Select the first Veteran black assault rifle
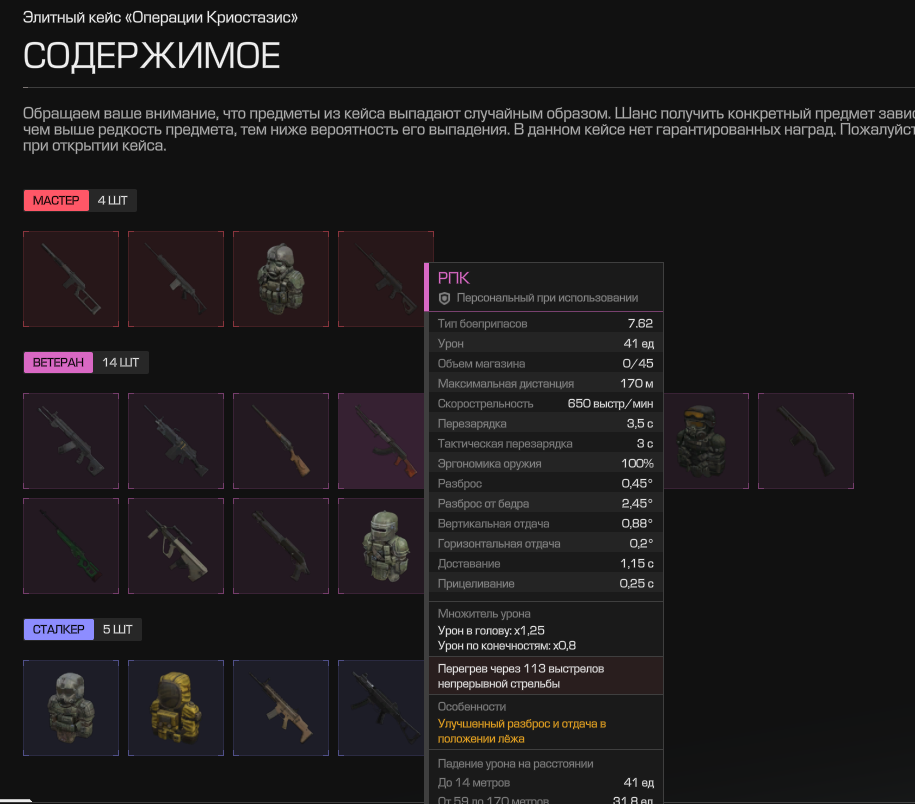 71,441
